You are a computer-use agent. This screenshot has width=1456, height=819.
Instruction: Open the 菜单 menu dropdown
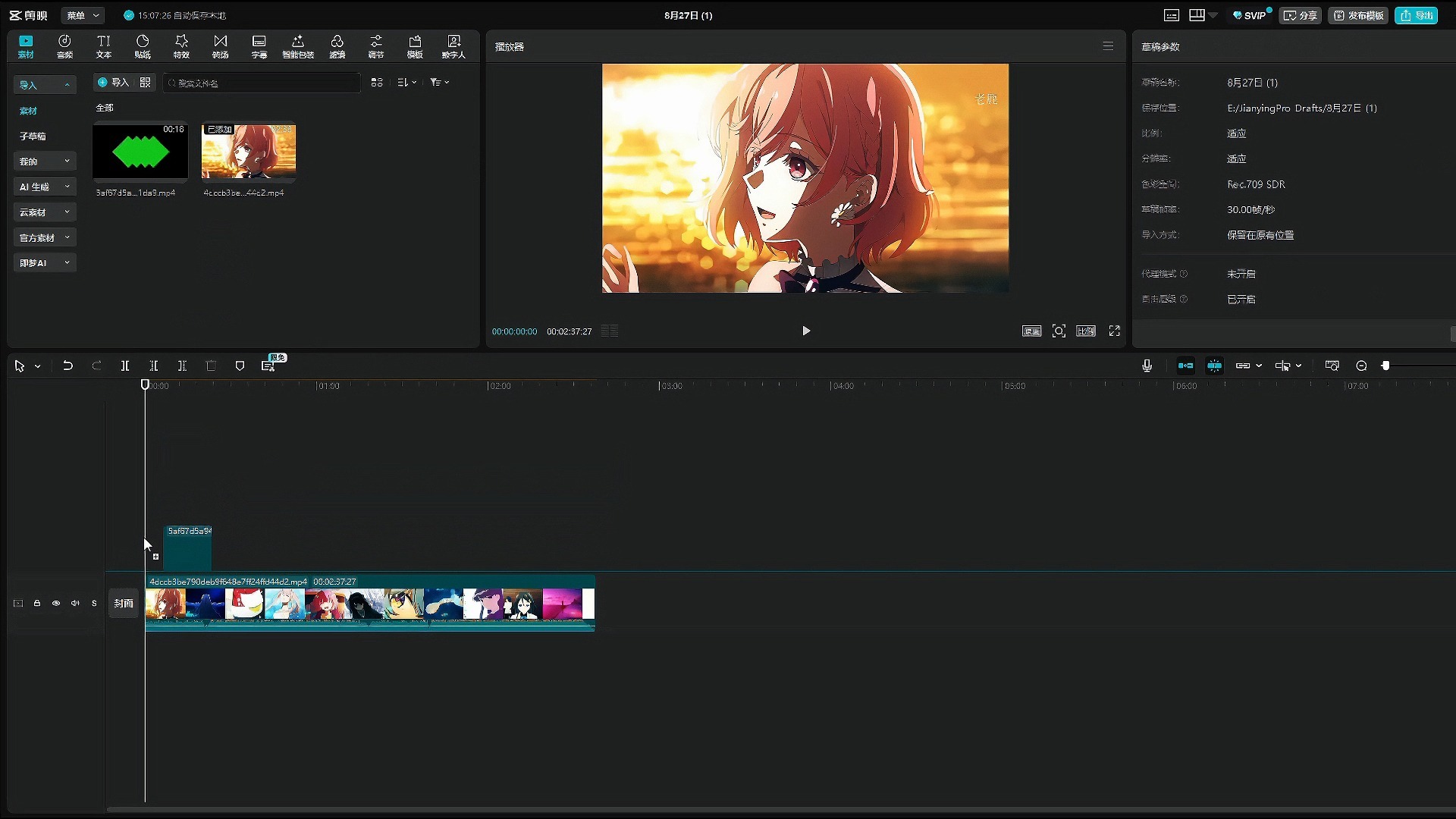pyautogui.click(x=83, y=15)
